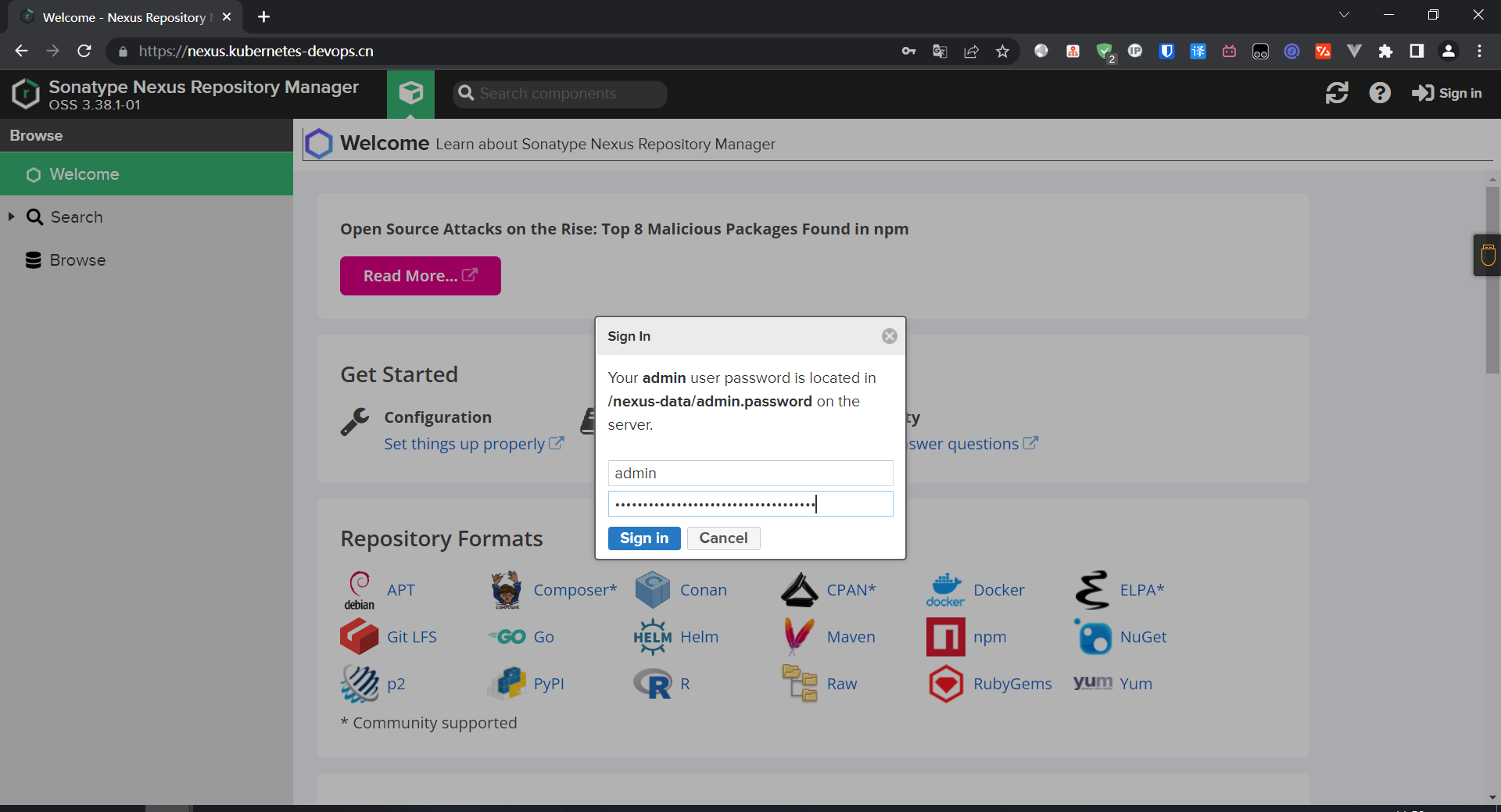1501x812 pixels.
Task: Open the browser profile avatar icon
Action: 1448,51
